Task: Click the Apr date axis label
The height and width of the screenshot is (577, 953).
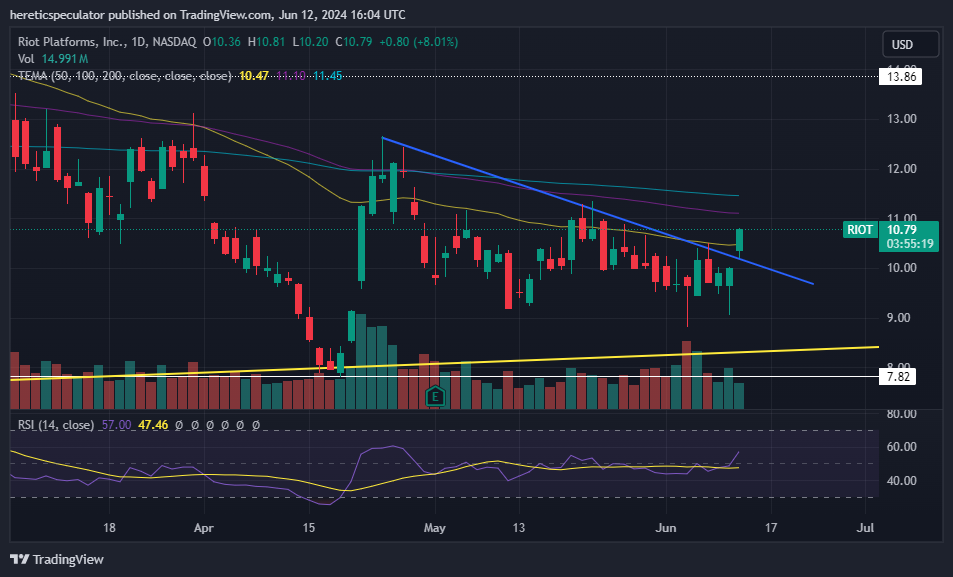Action: [204, 528]
